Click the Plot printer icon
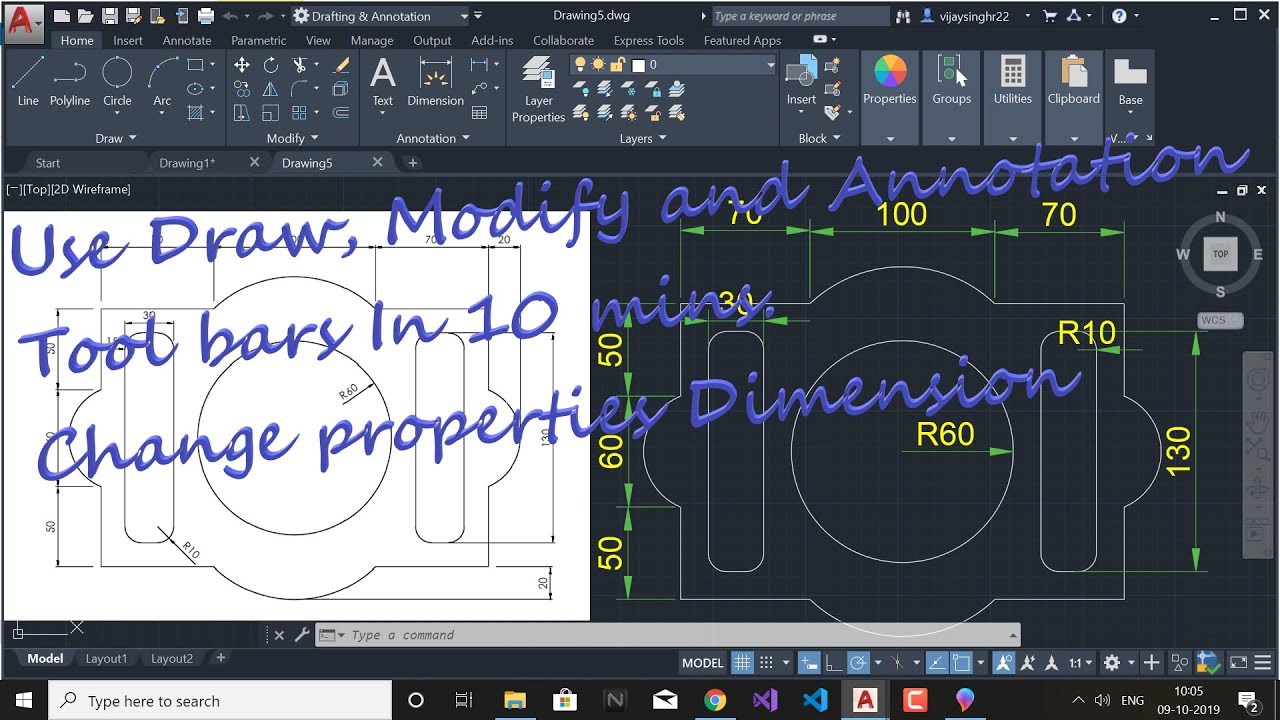The height and width of the screenshot is (720, 1280). click(206, 16)
